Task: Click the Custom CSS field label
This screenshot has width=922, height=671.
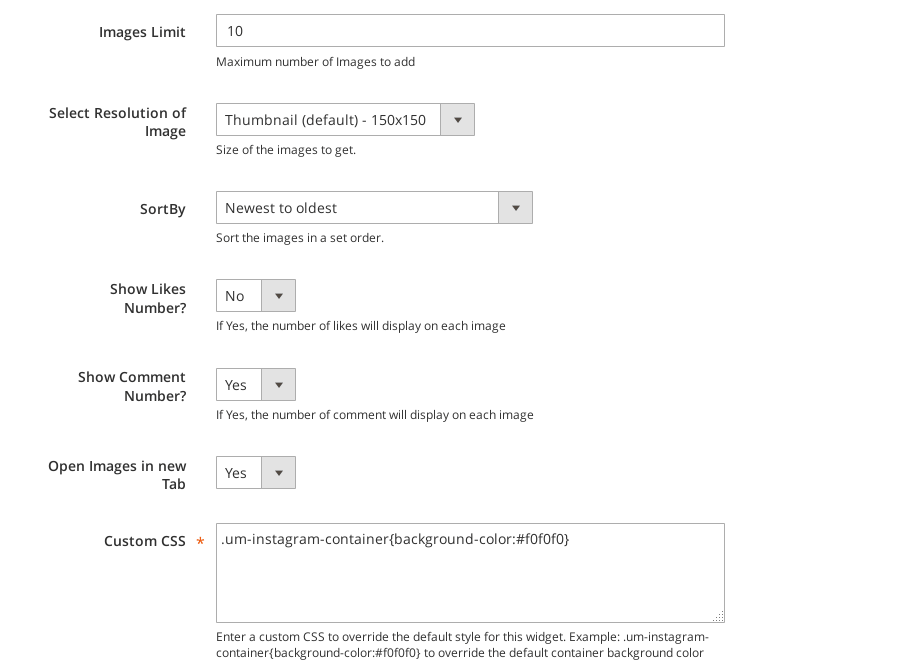Action: click(x=145, y=541)
